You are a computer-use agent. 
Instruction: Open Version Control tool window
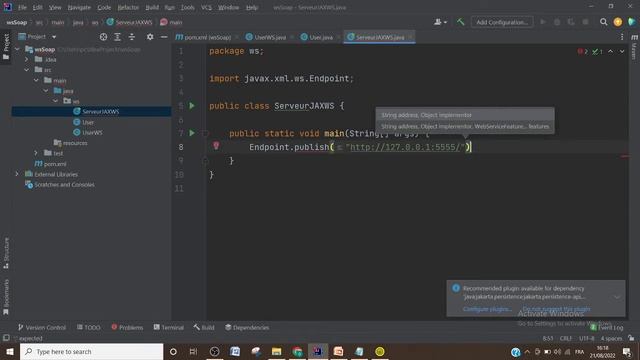pyautogui.click(x=42, y=327)
